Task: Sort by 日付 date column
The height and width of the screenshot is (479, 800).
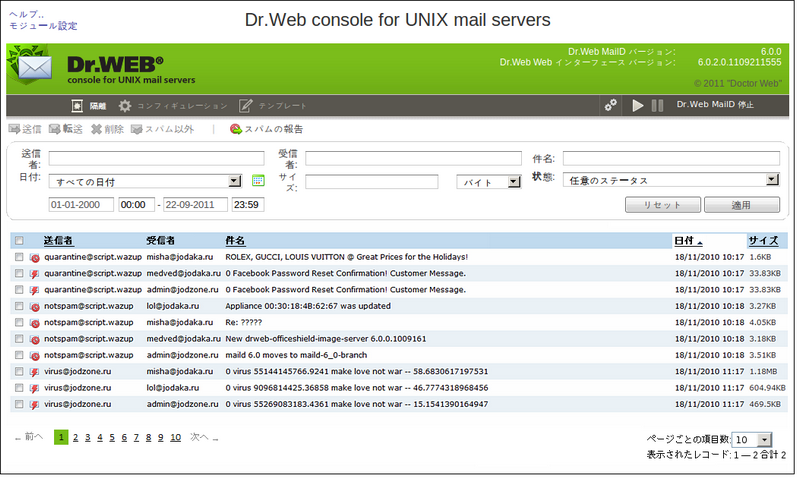Action: pyautogui.click(x=688, y=240)
